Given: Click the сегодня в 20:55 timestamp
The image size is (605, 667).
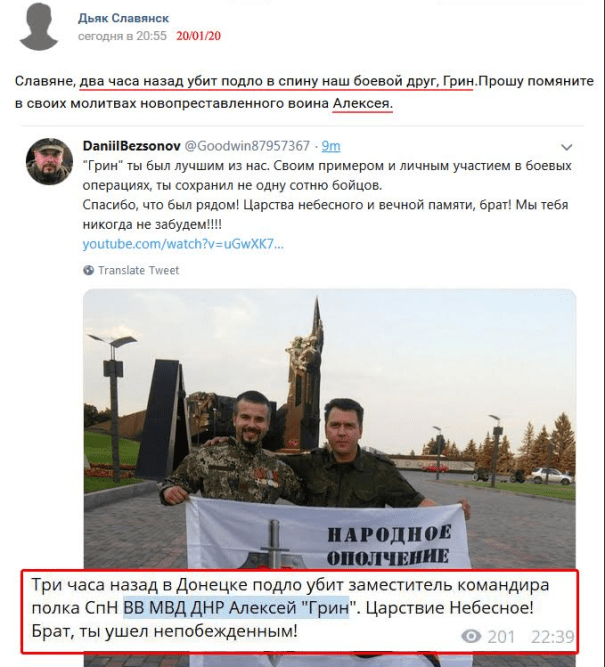Looking at the screenshot, I should pos(122,36).
